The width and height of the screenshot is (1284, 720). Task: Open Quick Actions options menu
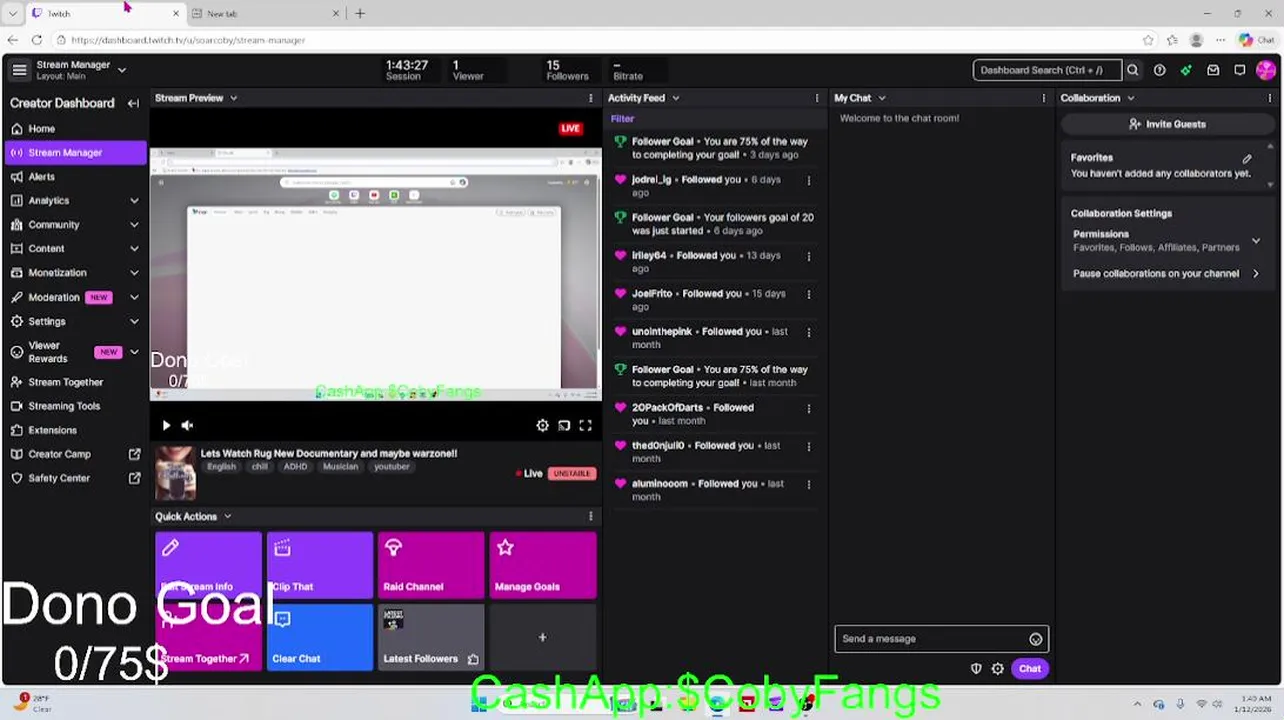(590, 517)
